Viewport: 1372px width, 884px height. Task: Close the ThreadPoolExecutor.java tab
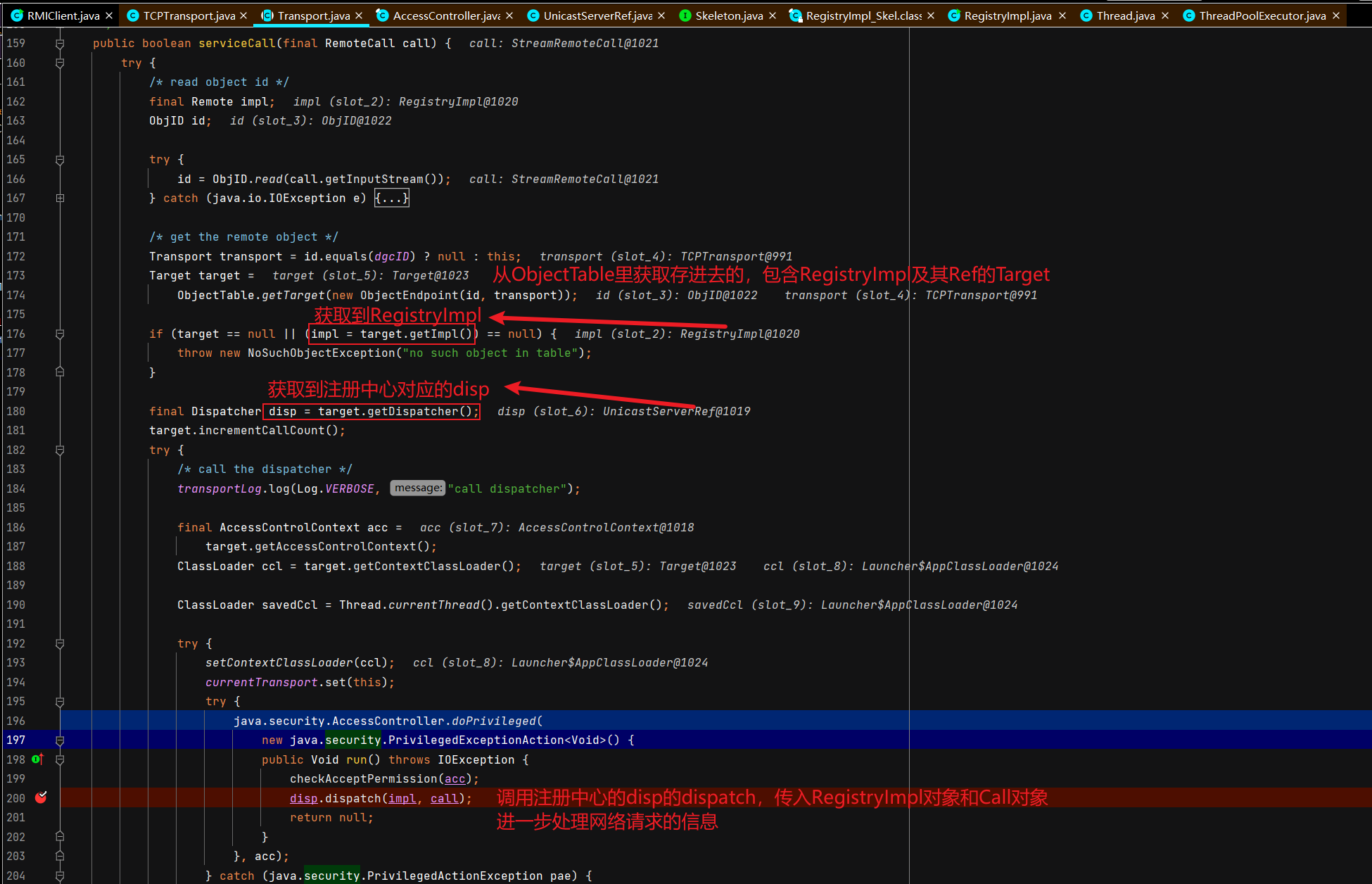pos(1336,15)
